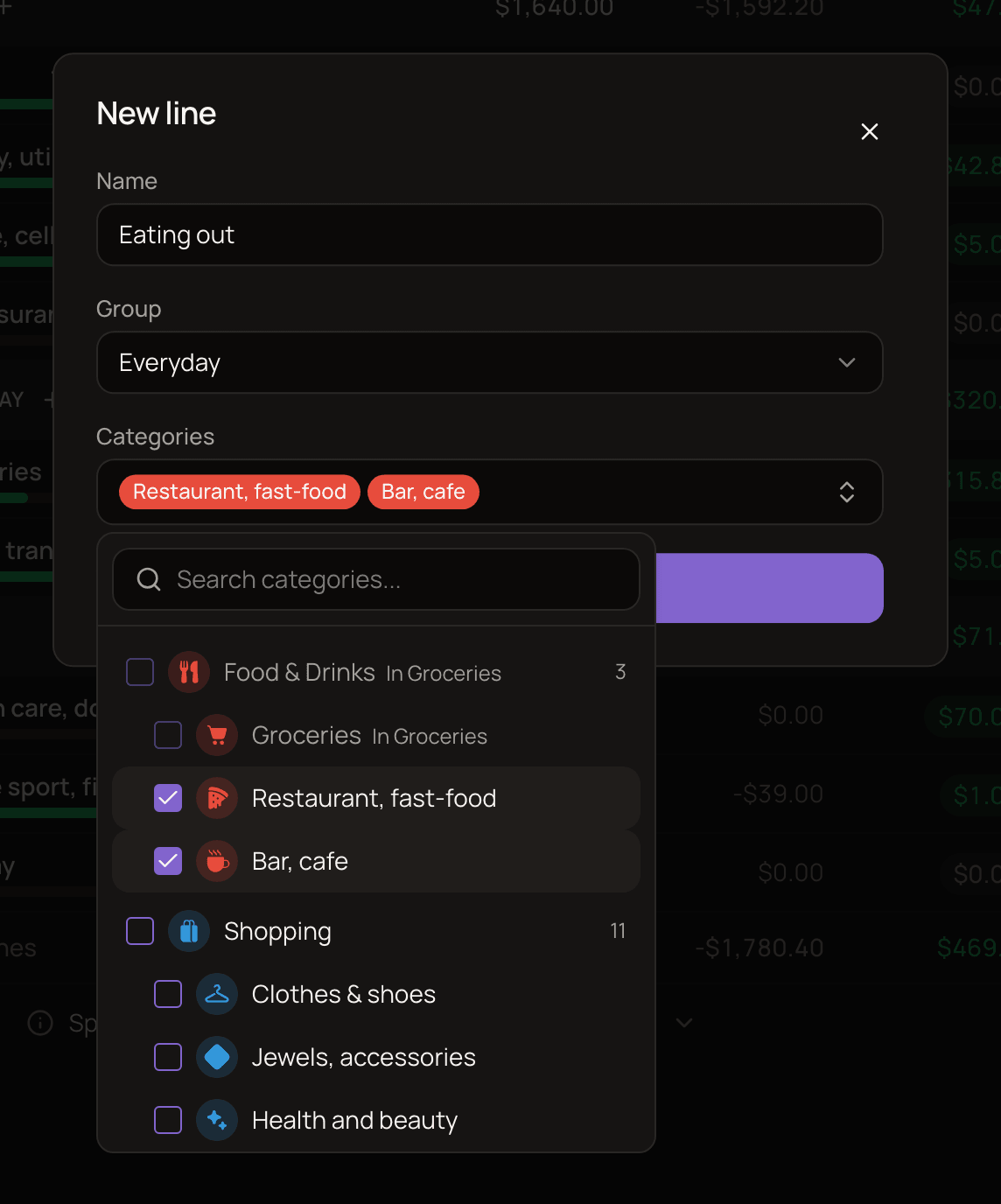
Task: Check the Health and beauty checkbox
Action: click(x=168, y=1120)
